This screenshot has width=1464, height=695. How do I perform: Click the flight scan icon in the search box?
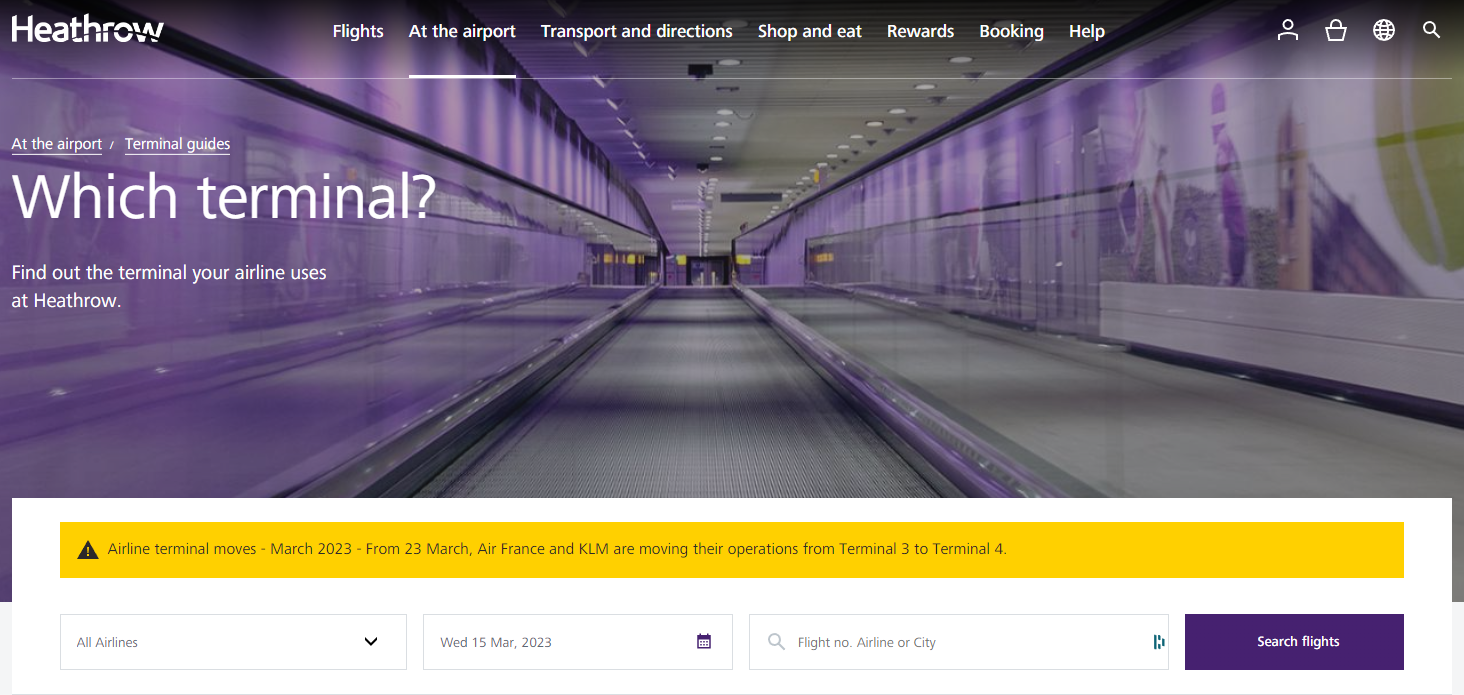click(x=1157, y=641)
